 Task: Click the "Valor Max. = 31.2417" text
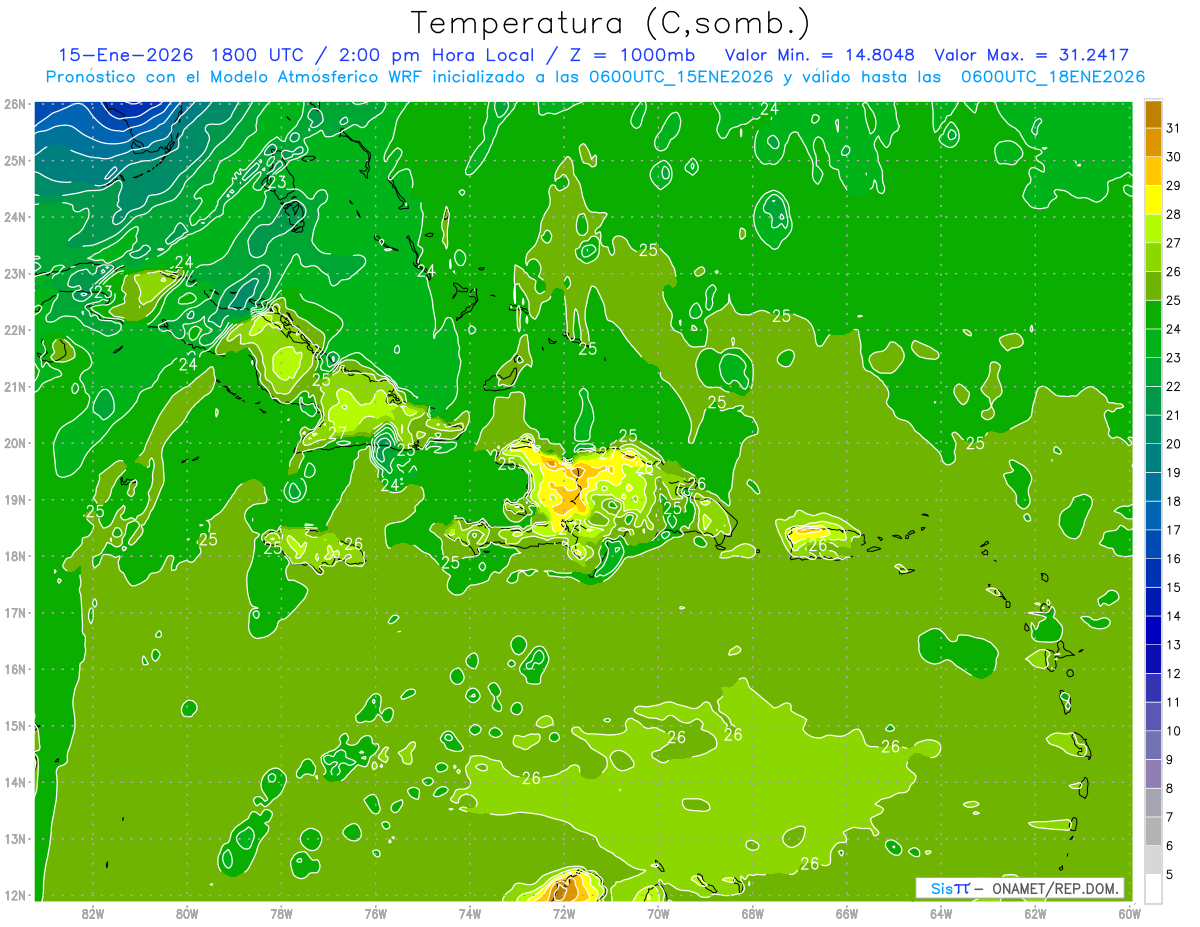click(1032, 55)
